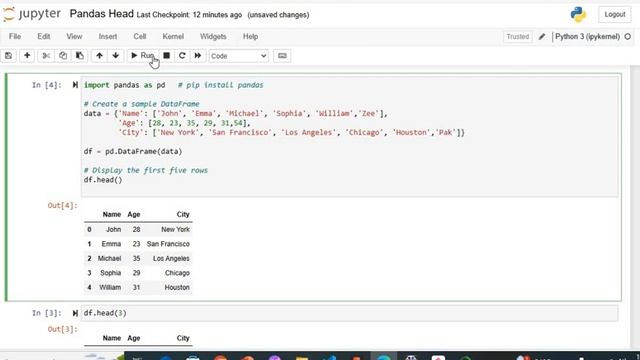Click the Jupyter logo

coord(32,14)
